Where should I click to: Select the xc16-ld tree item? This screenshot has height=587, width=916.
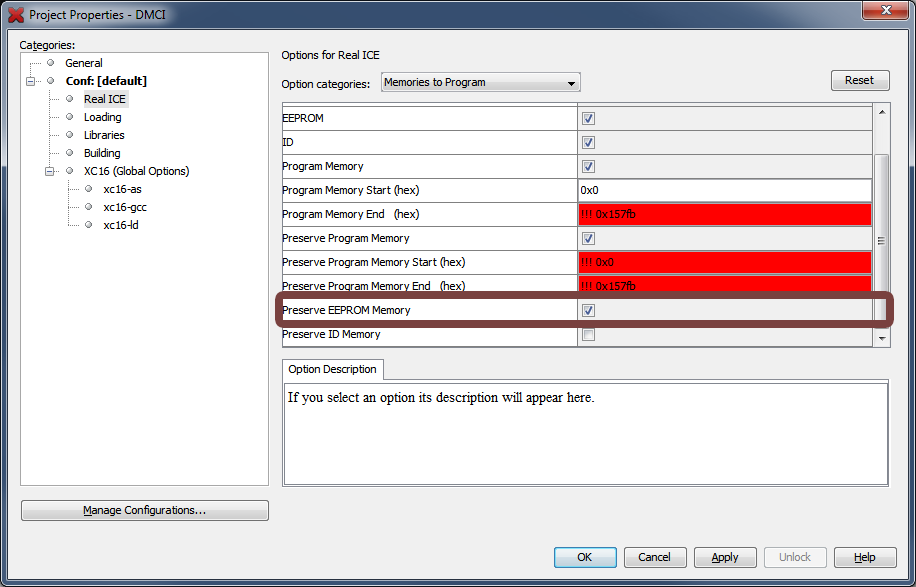(121, 225)
